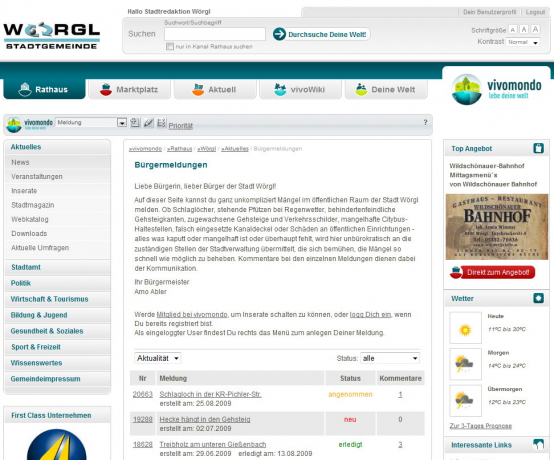This screenshot has height=460, width=554.
Task: Click the Wörgl breadcrumb link
Action: click(206, 149)
